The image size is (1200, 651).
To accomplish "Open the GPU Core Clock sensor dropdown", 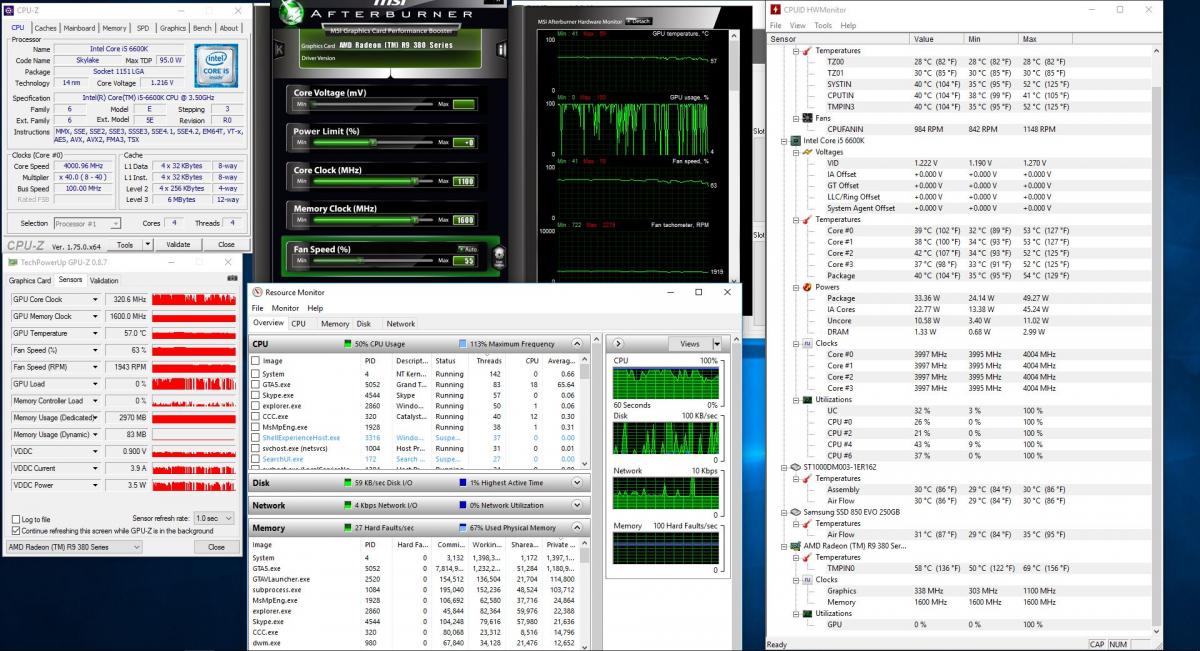I will (96, 299).
